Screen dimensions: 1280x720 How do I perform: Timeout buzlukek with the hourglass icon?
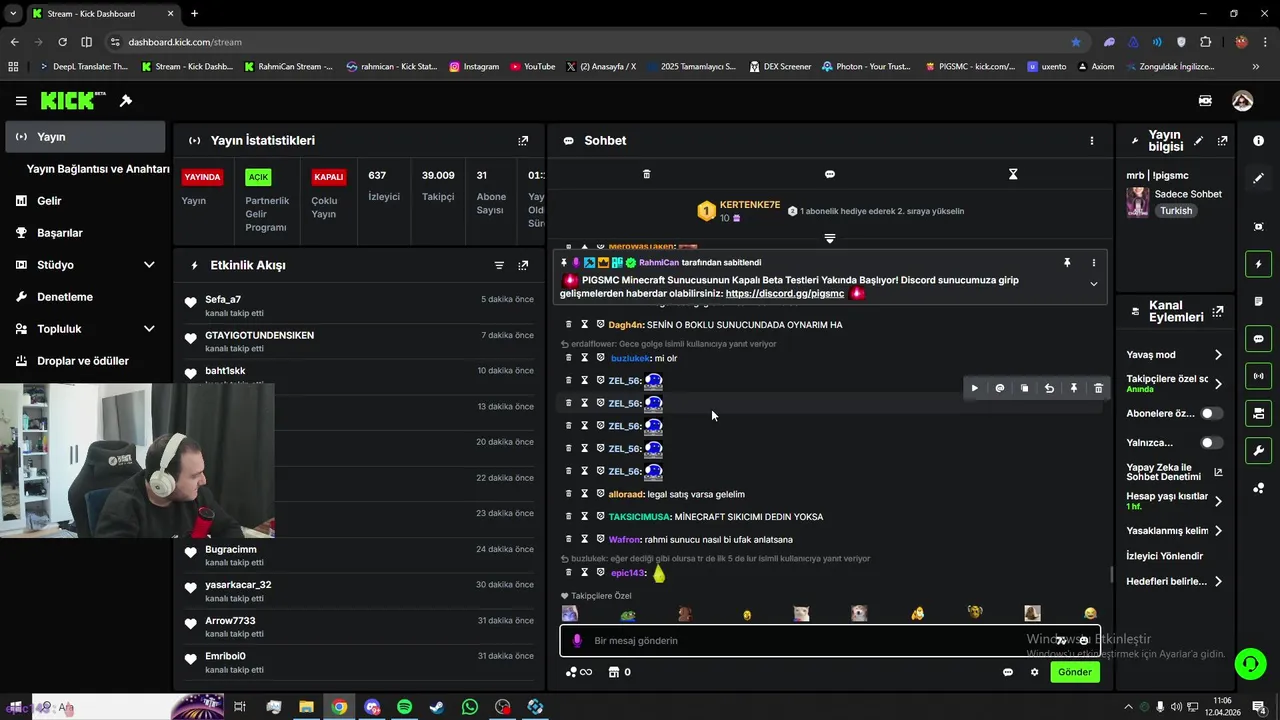click(585, 357)
